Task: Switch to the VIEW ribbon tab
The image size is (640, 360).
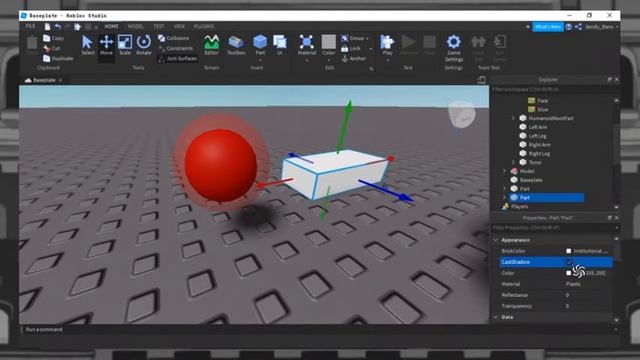Action: click(179, 26)
